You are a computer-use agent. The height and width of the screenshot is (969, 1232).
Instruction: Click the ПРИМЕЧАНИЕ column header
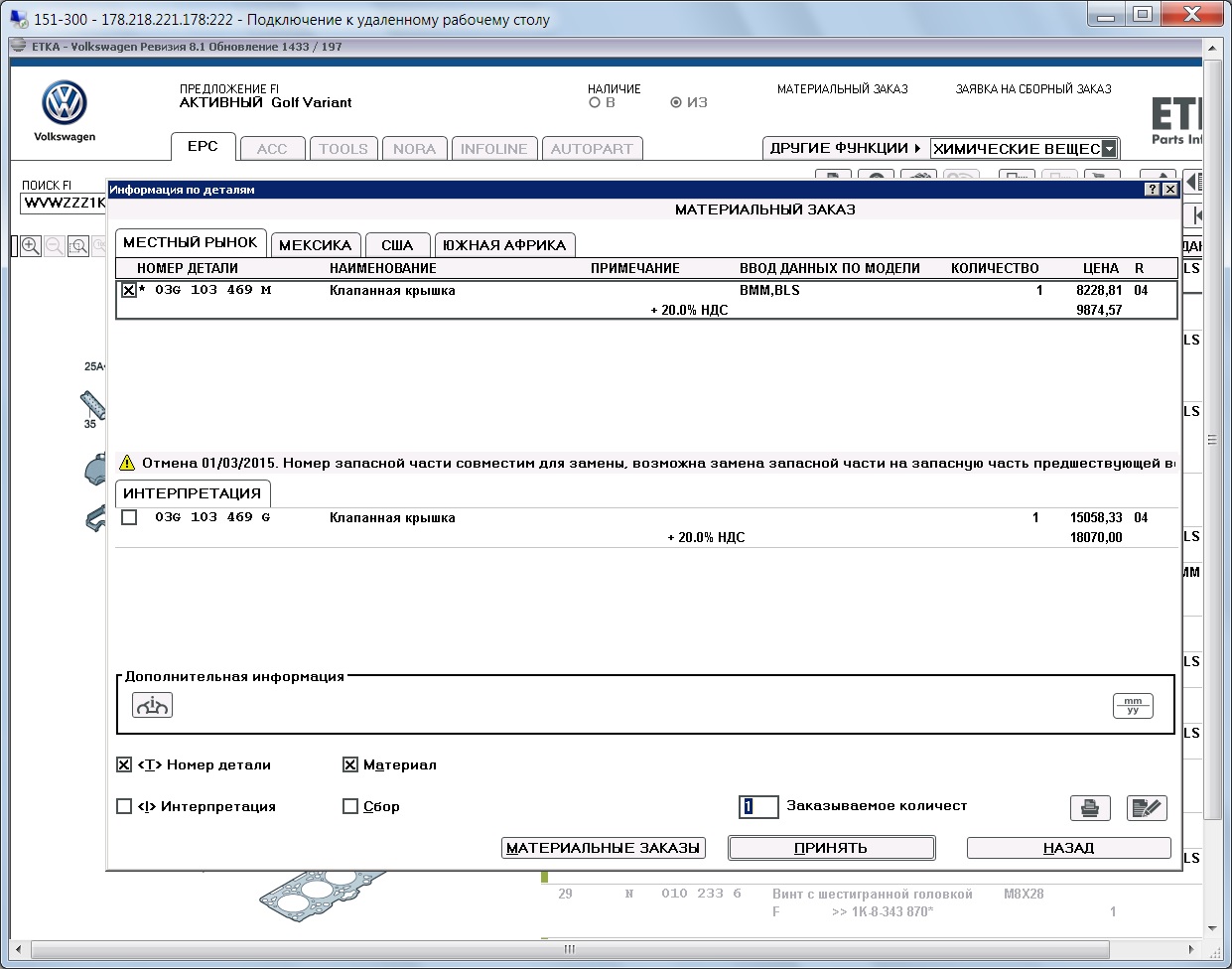635,268
